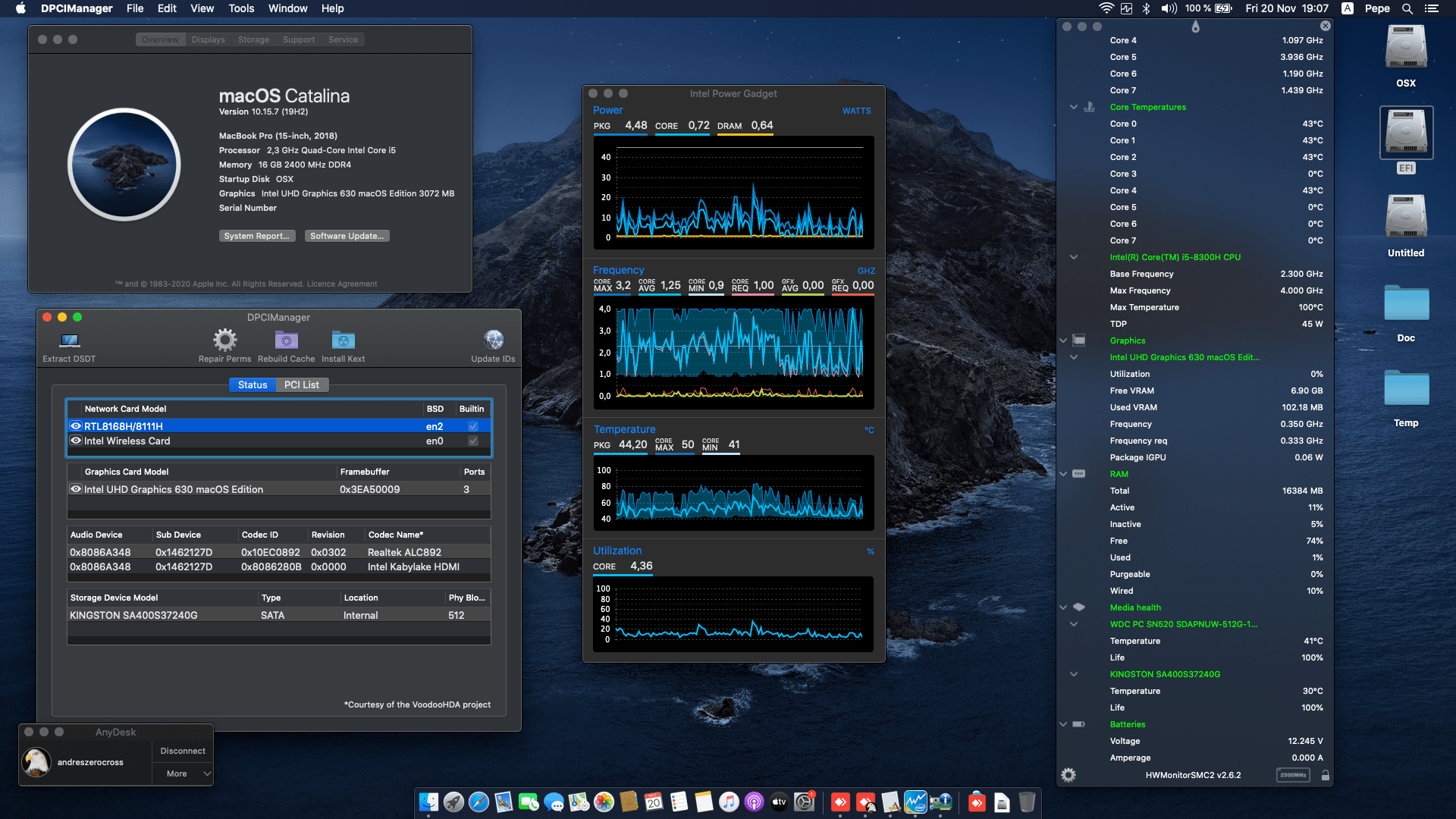Viewport: 1456px width, 819px height.
Task: Select the Untitled drive desktop icon
Action: (1406, 217)
